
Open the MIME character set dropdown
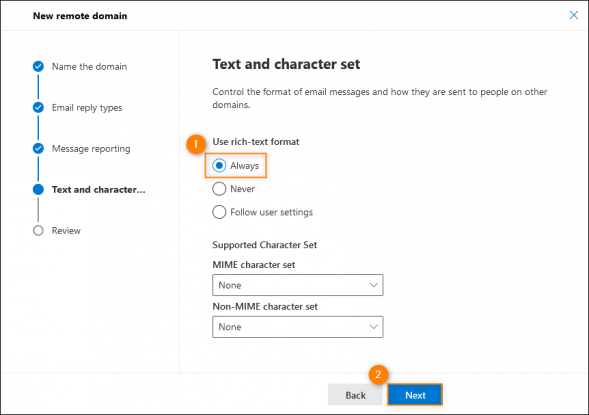[x=298, y=285]
